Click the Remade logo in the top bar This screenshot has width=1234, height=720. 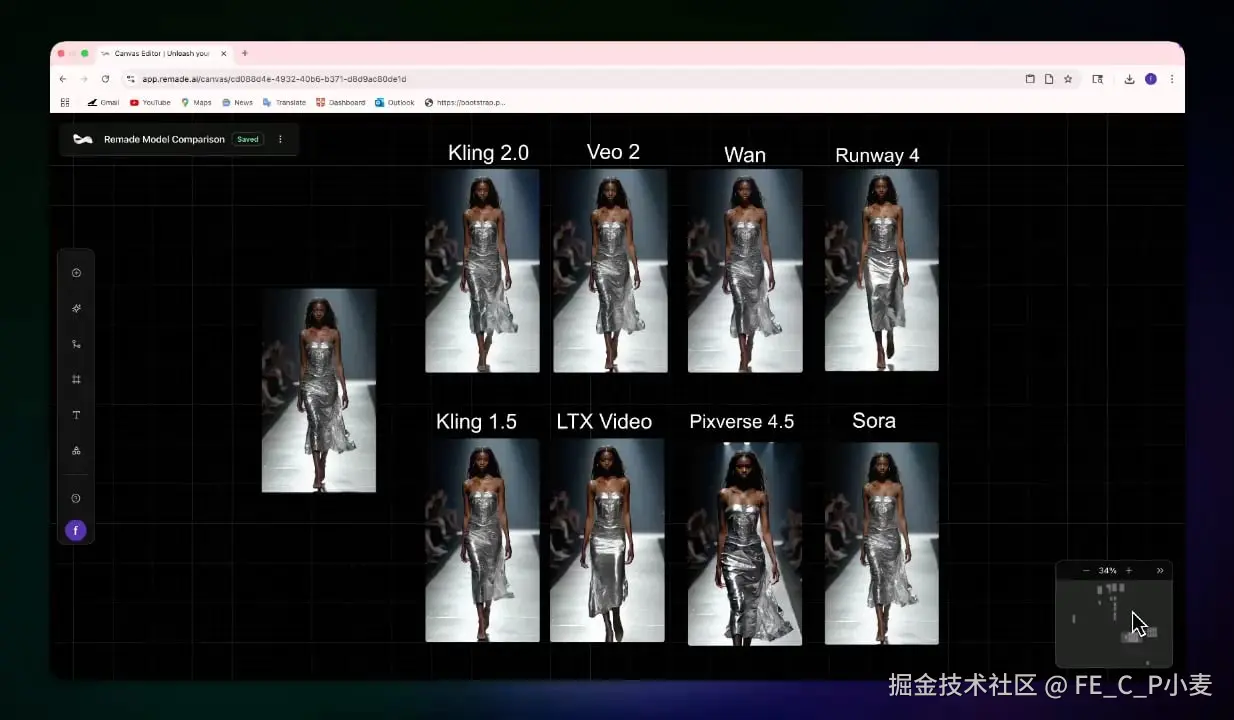tap(83, 139)
